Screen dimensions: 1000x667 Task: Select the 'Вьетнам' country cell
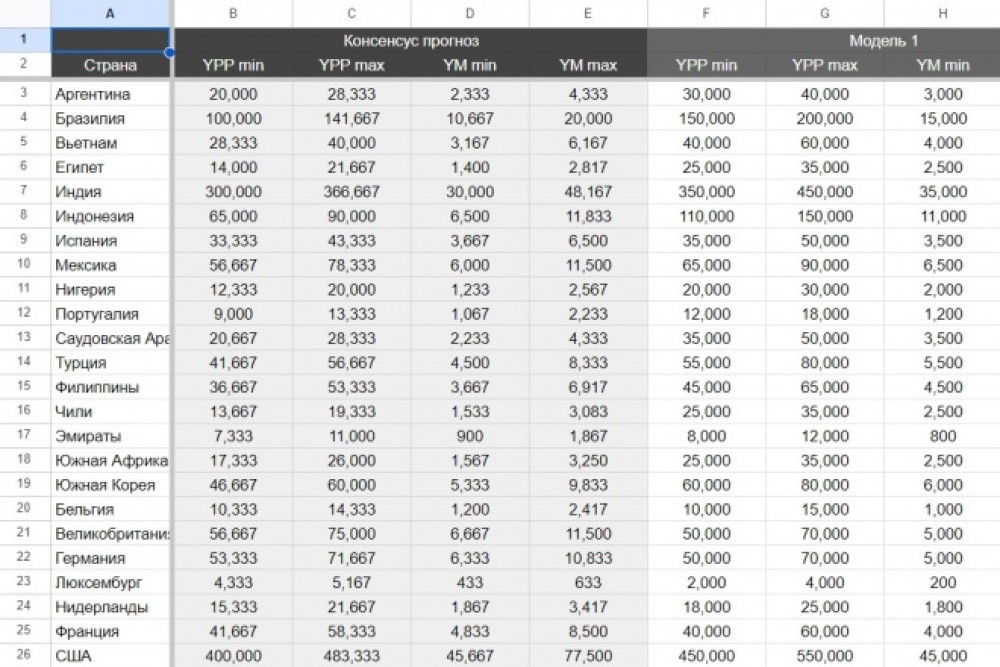click(x=110, y=143)
